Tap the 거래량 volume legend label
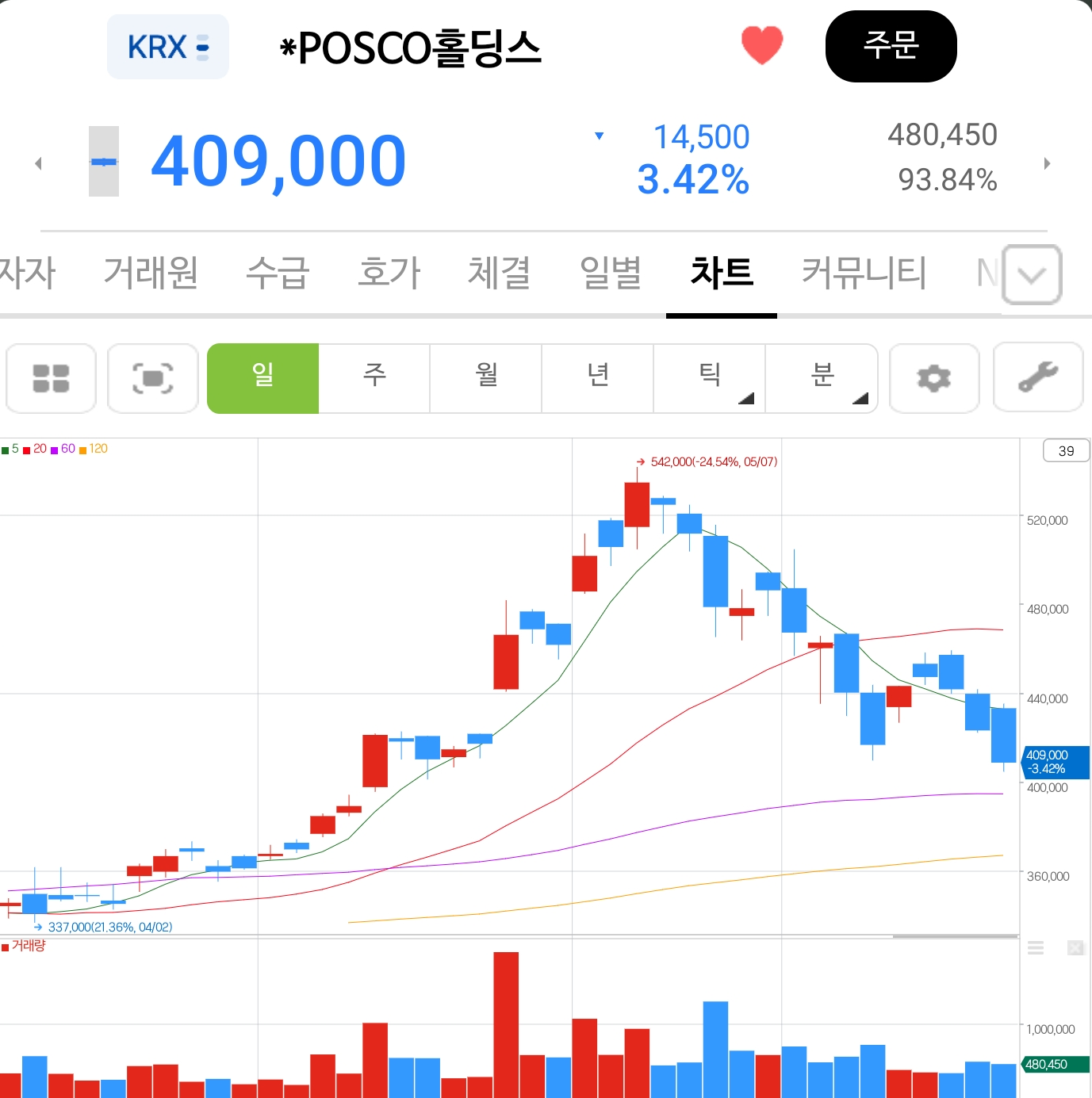 [24, 946]
